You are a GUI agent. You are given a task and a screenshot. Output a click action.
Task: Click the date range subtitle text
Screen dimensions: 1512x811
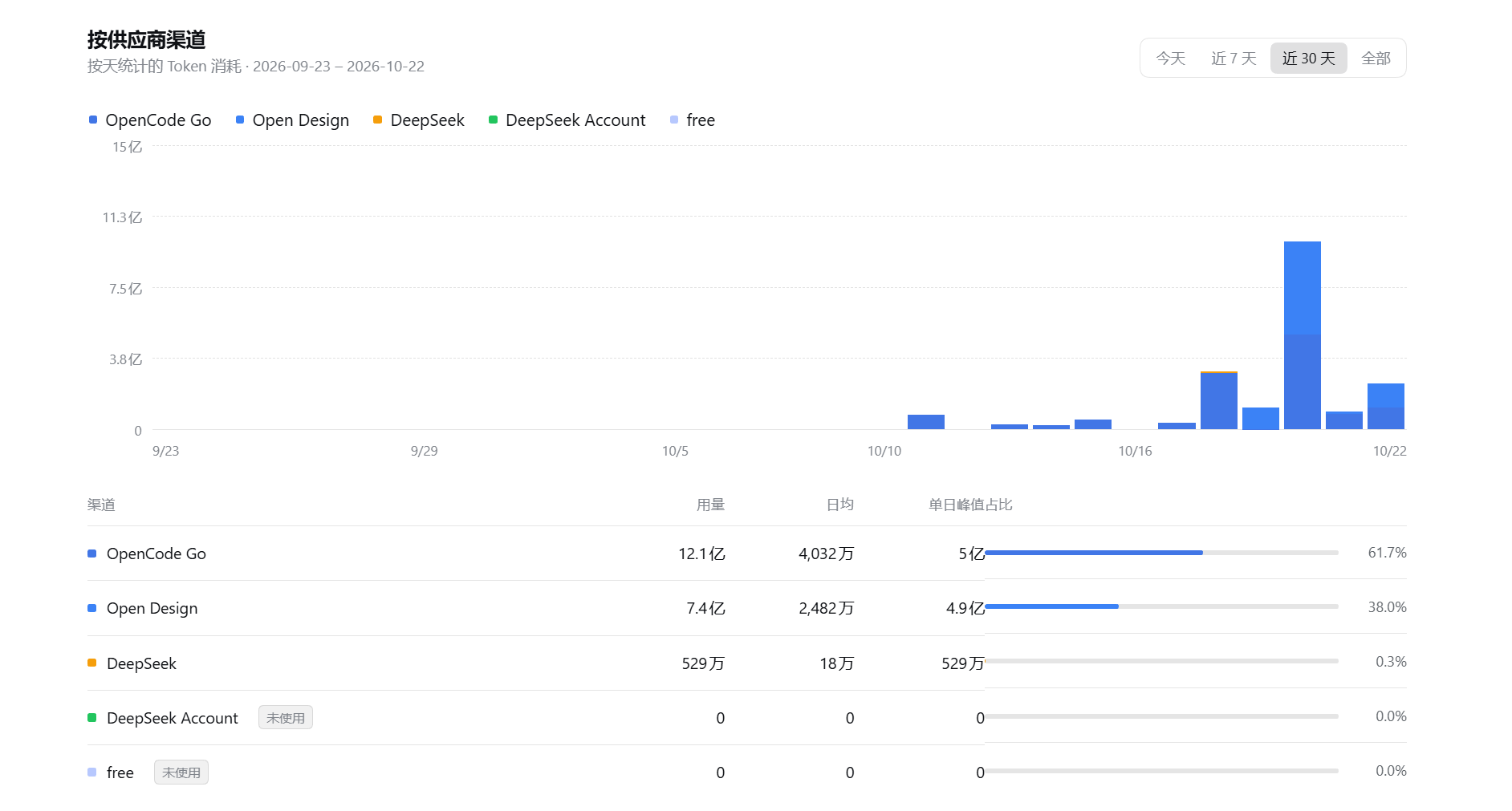click(256, 67)
